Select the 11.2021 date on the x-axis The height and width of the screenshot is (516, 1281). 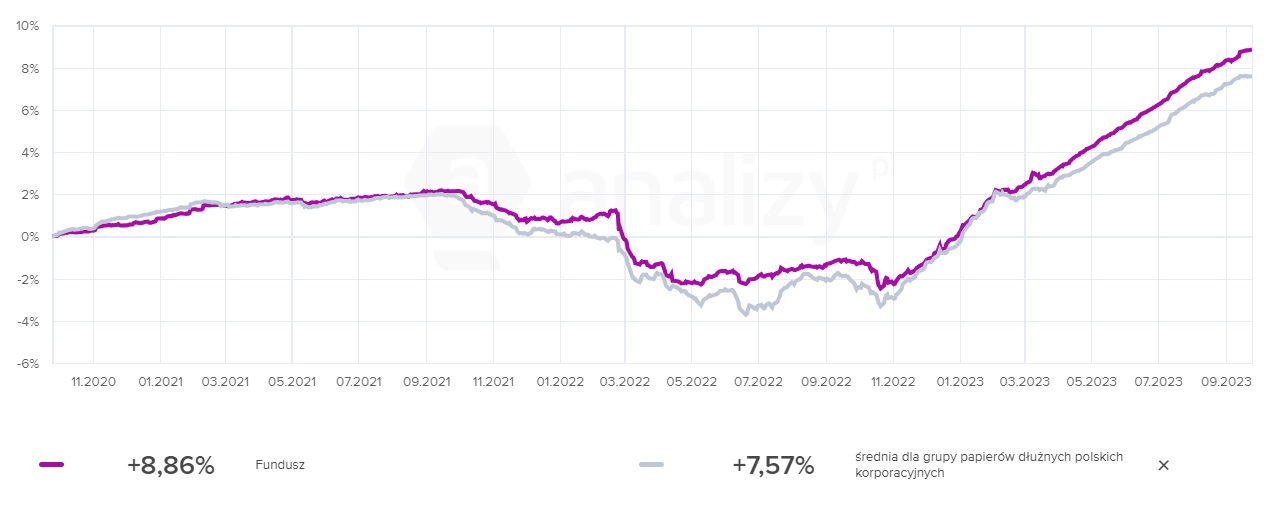tap(492, 381)
